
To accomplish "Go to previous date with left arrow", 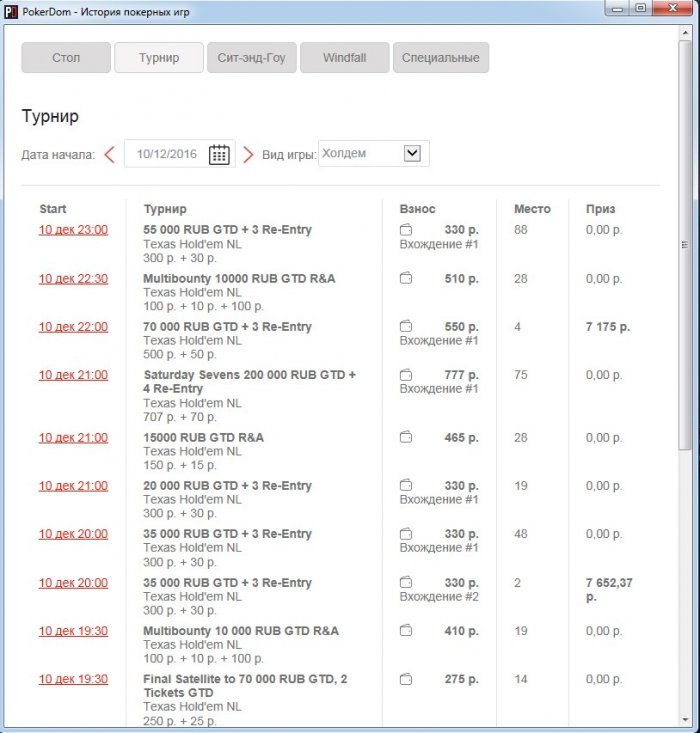I will pyautogui.click(x=109, y=154).
